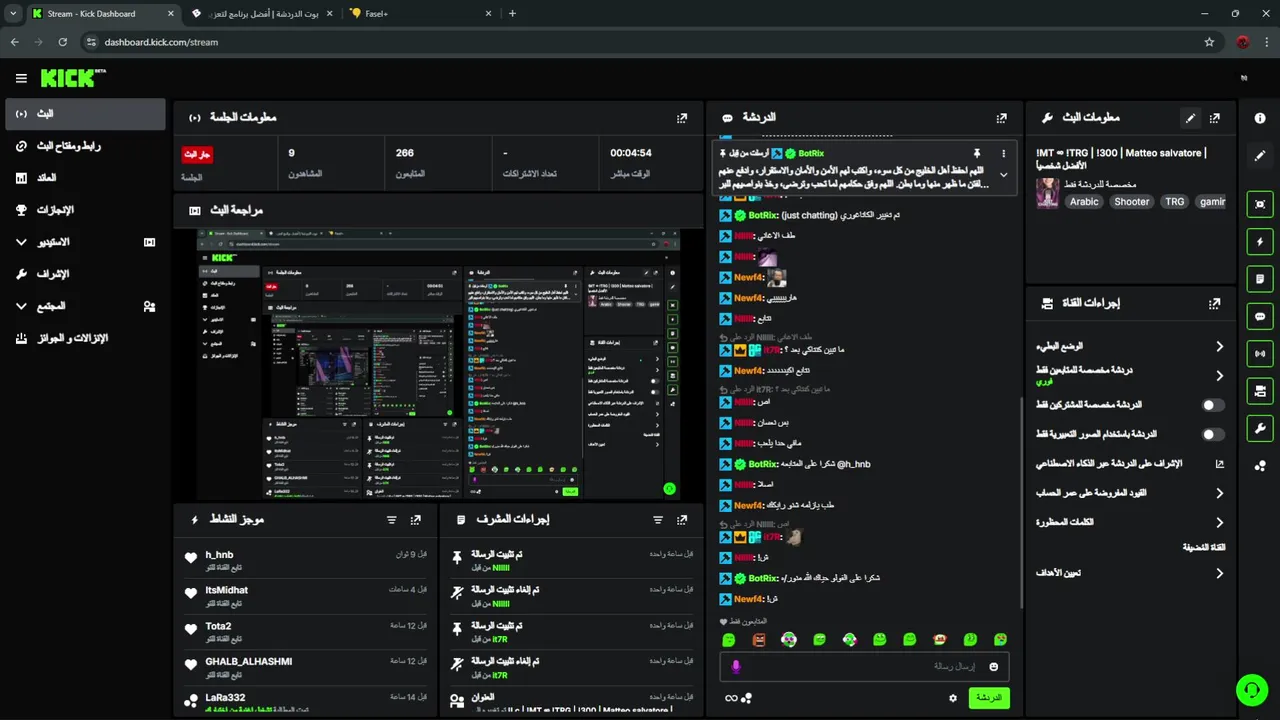Click the Shooter stream tag

1132,201
